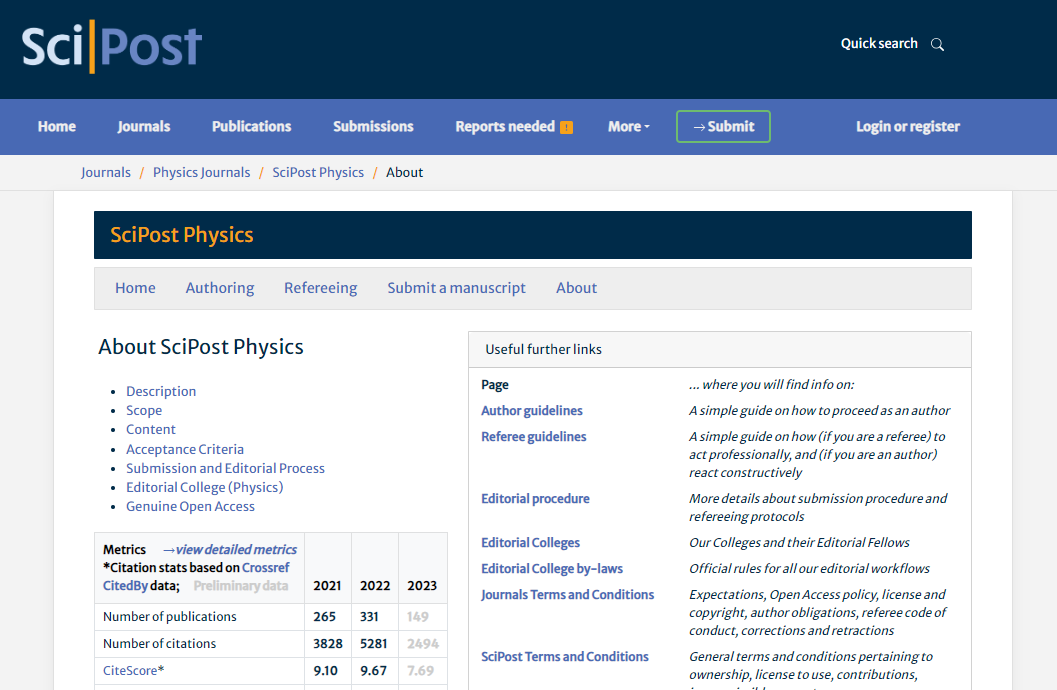The image size is (1057, 690).
Task: Open the Editorial Colleges link
Action: click(531, 543)
